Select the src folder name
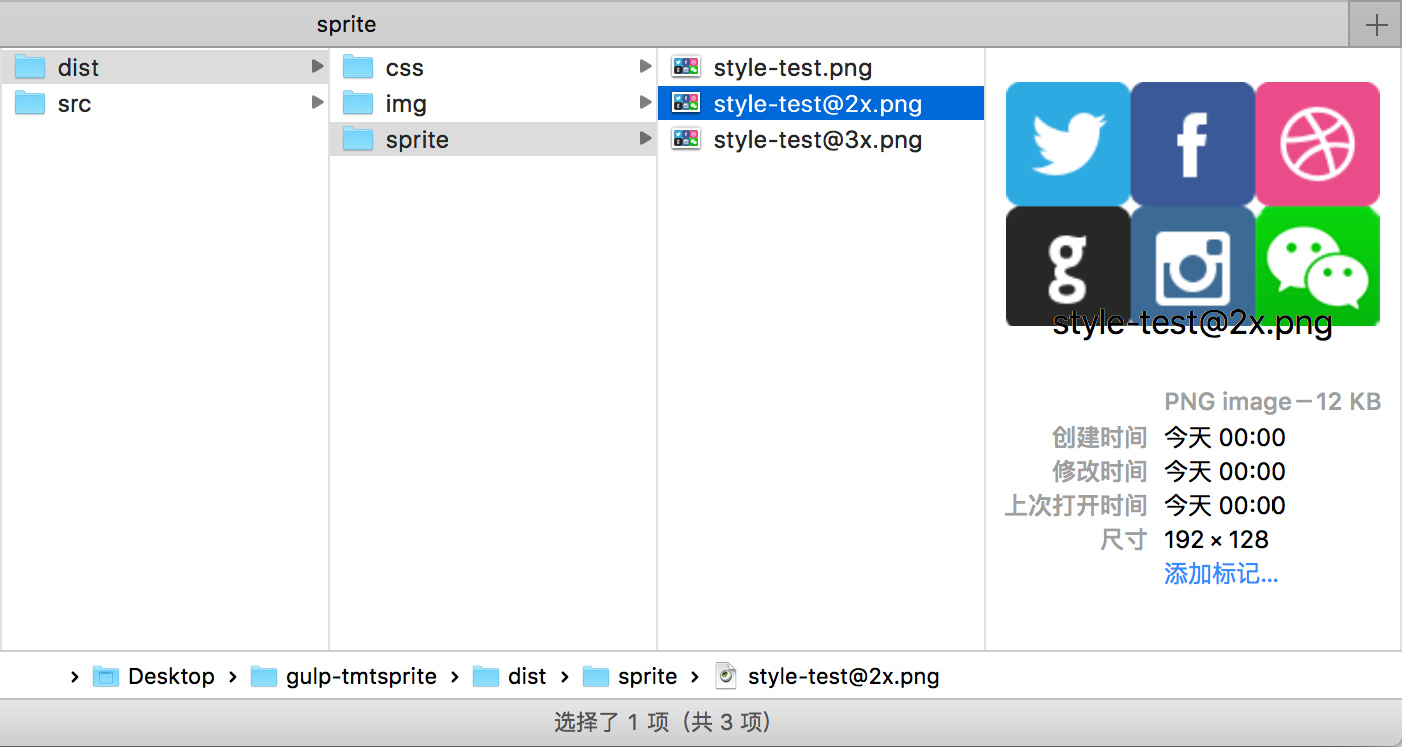 tap(74, 104)
